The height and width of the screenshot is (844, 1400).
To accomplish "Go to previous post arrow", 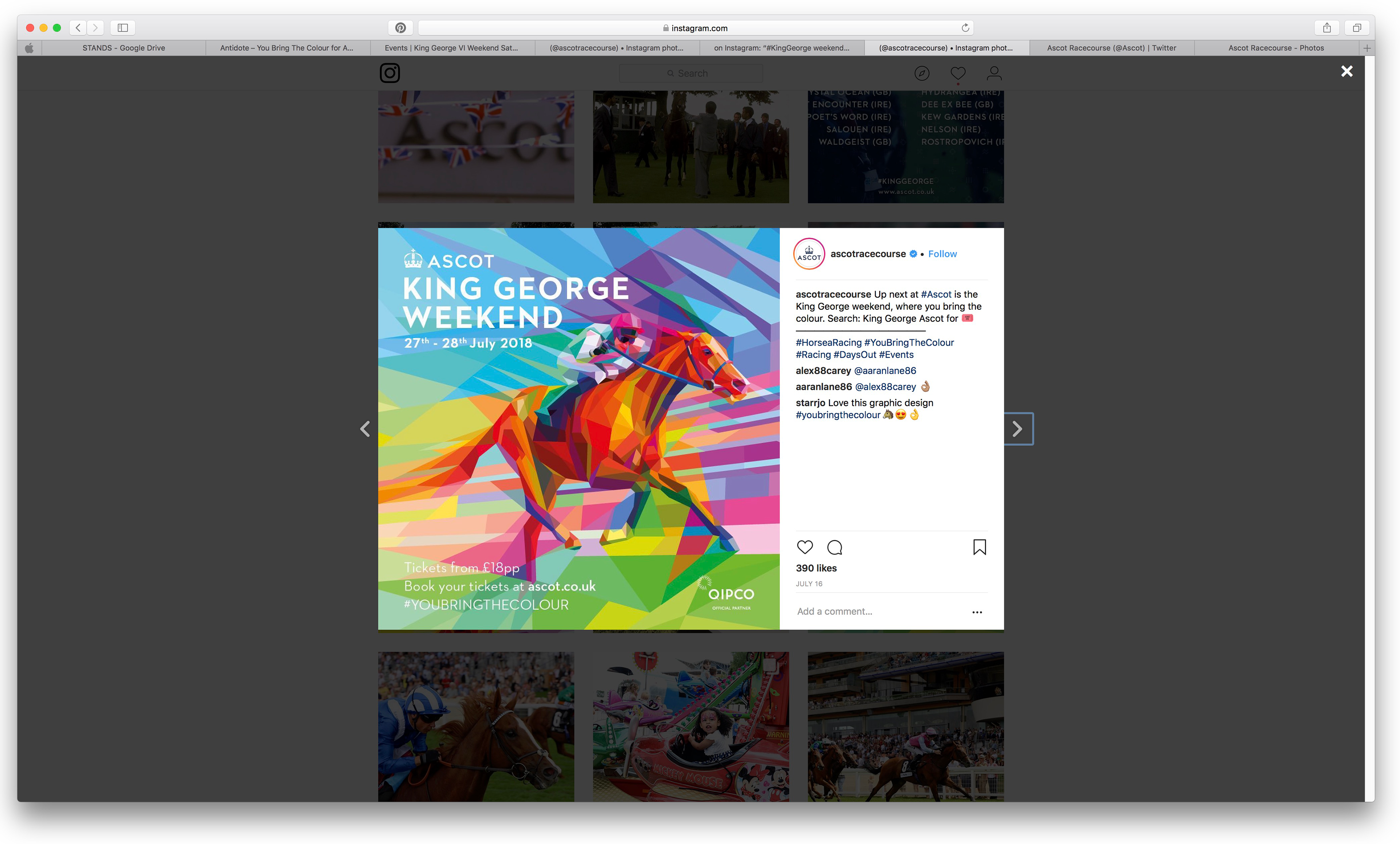I will pyautogui.click(x=365, y=429).
